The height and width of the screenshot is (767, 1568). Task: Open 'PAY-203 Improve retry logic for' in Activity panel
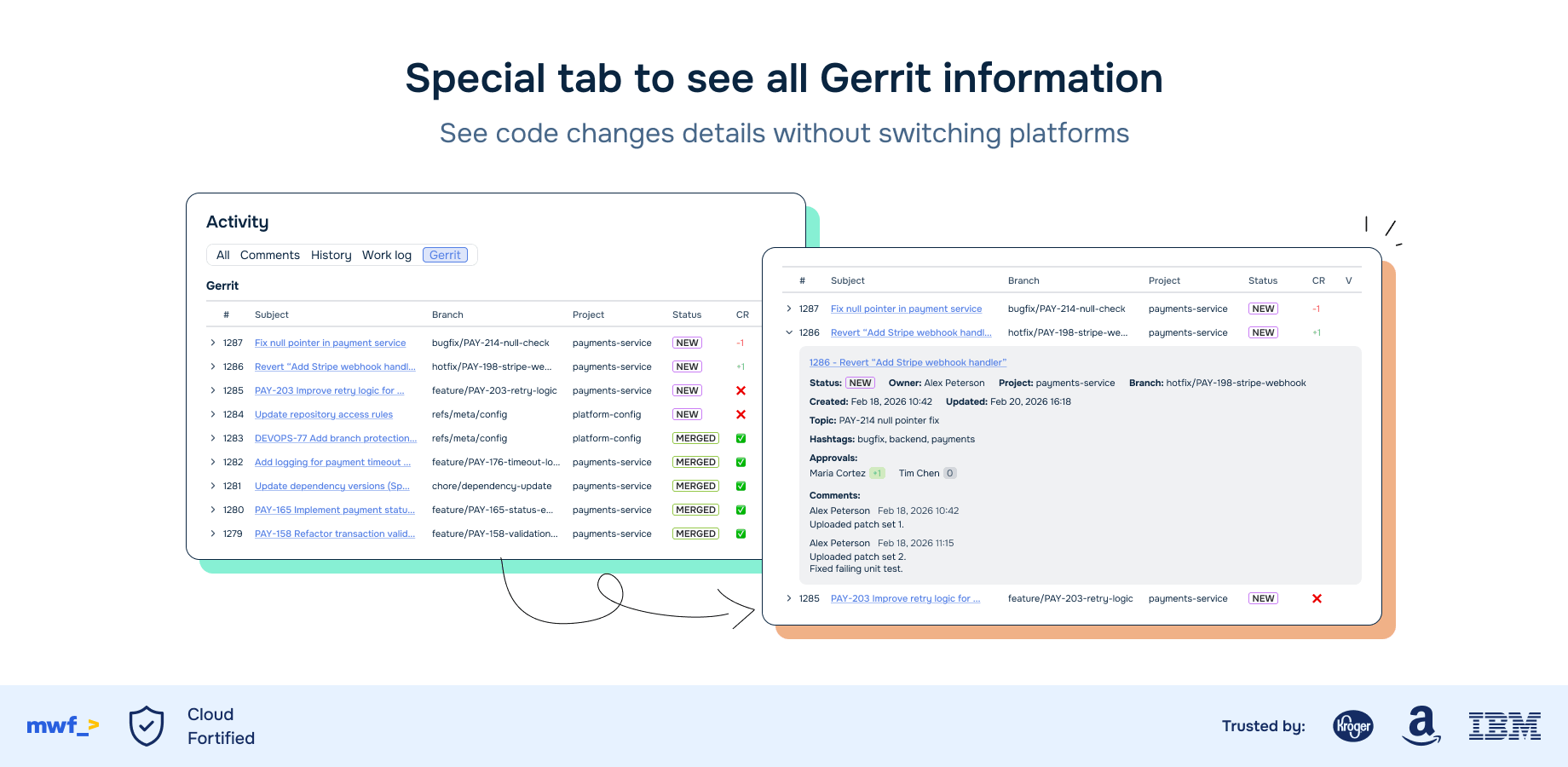pyautogui.click(x=330, y=390)
